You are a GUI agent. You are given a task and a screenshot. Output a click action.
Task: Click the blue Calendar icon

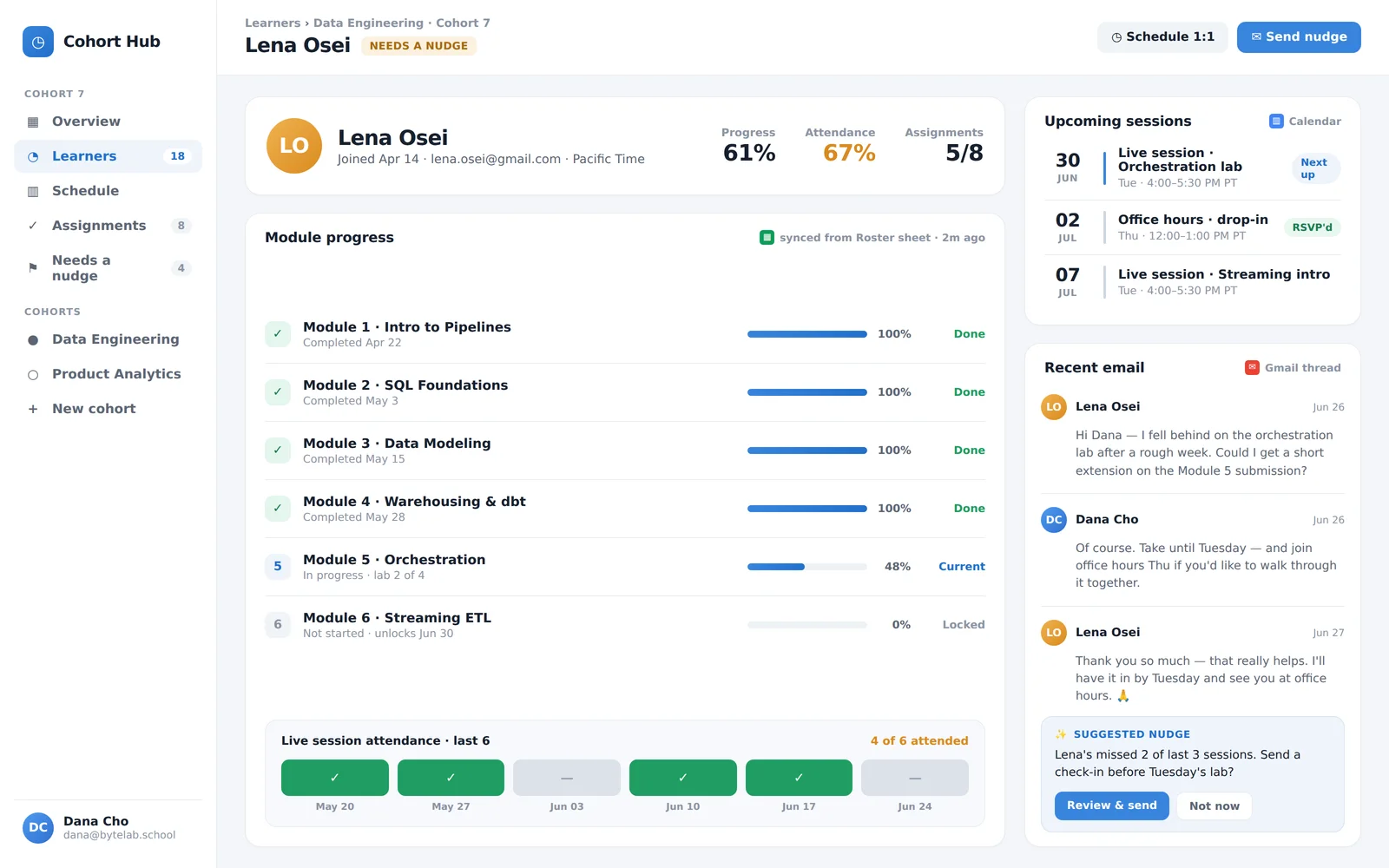[1276, 122]
